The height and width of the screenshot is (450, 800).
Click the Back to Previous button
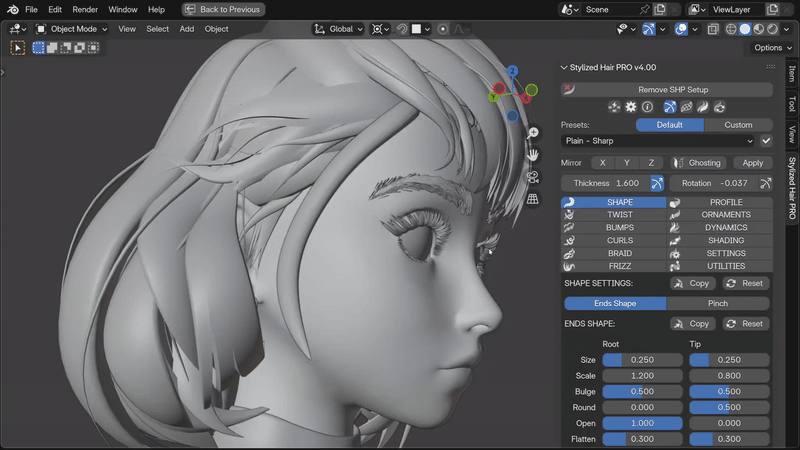223,9
